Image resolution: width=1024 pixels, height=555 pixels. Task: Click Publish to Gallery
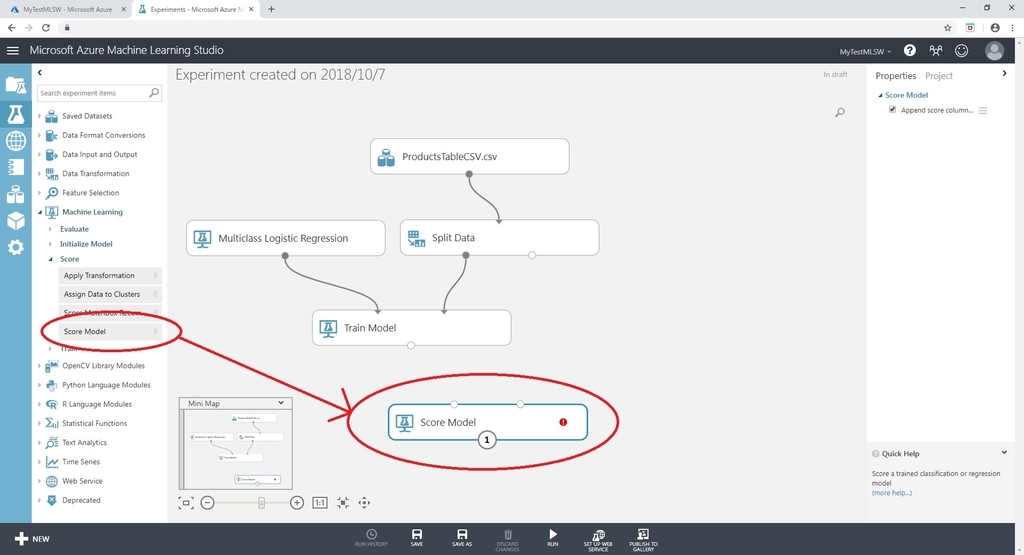(643, 539)
